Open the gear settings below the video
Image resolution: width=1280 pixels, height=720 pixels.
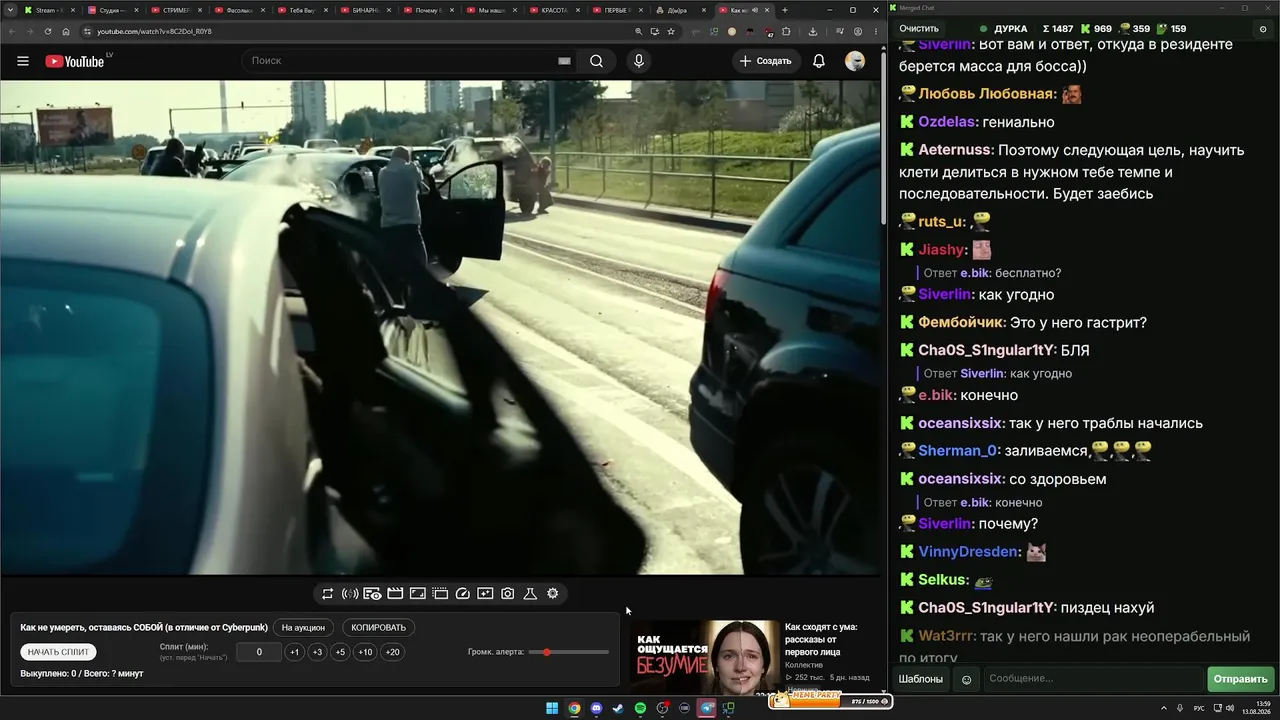[x=553, y=594]
